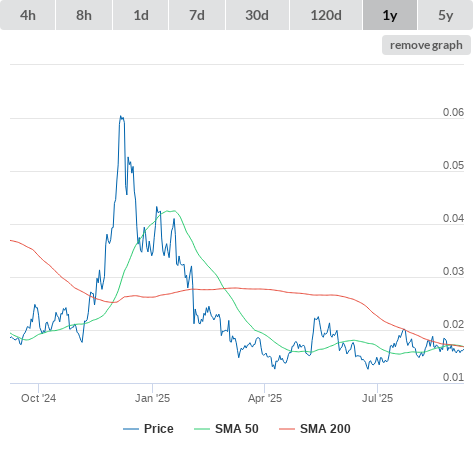This screenshot has width=474, height=455.
Task: Click the Apr '25 x-axis label
Action: [x=265, y=398]
